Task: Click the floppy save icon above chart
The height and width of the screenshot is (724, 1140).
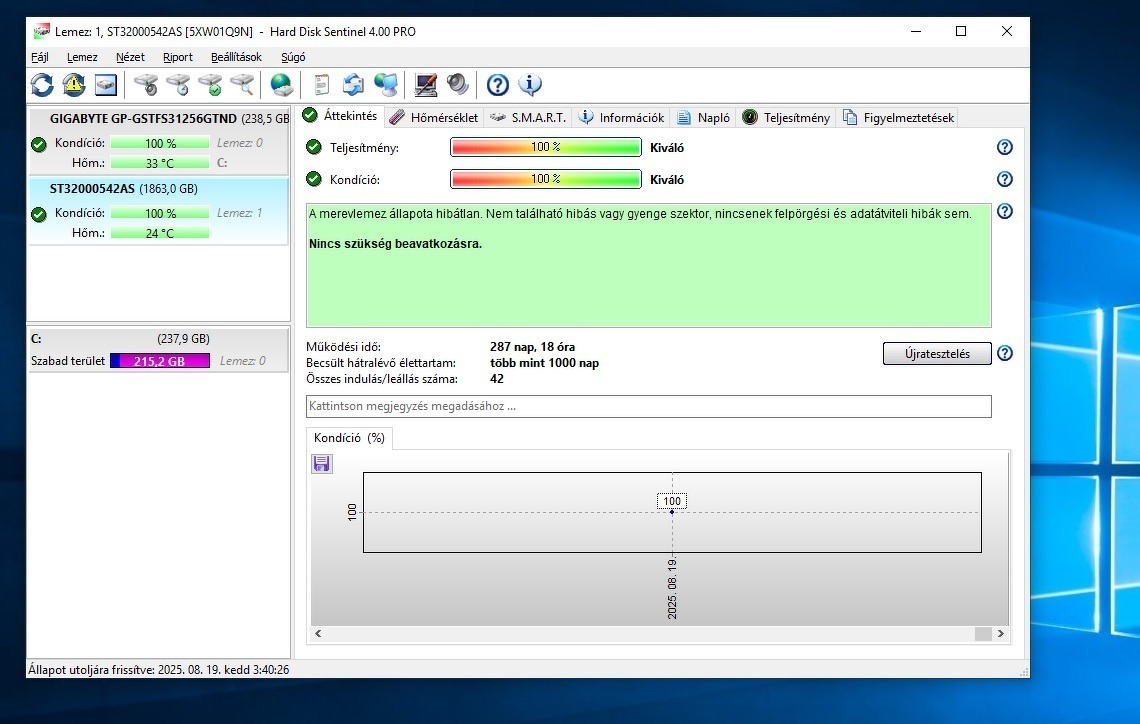Action: coord(322,464)
